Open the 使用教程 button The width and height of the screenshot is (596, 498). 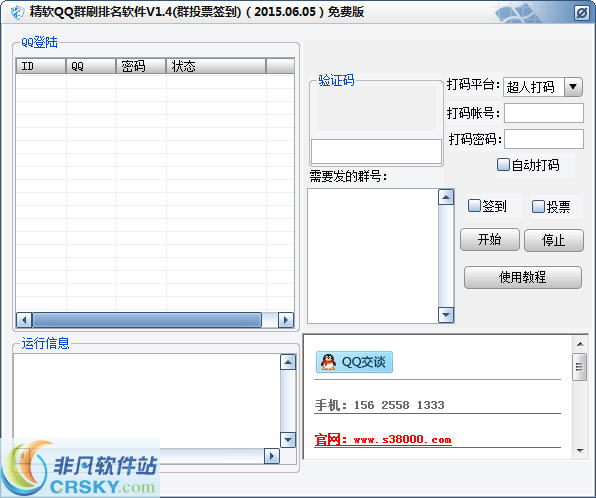pos(523,277)
